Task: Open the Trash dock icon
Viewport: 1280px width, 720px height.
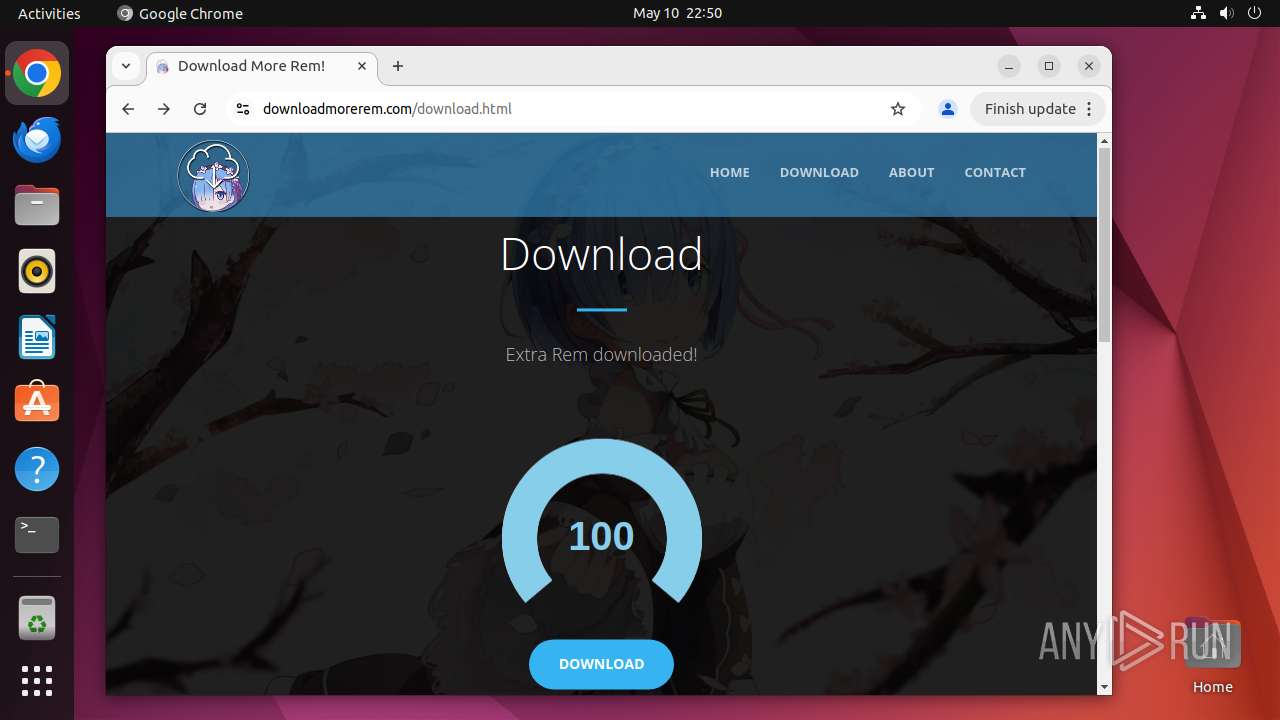Action: tap(37, 618)
